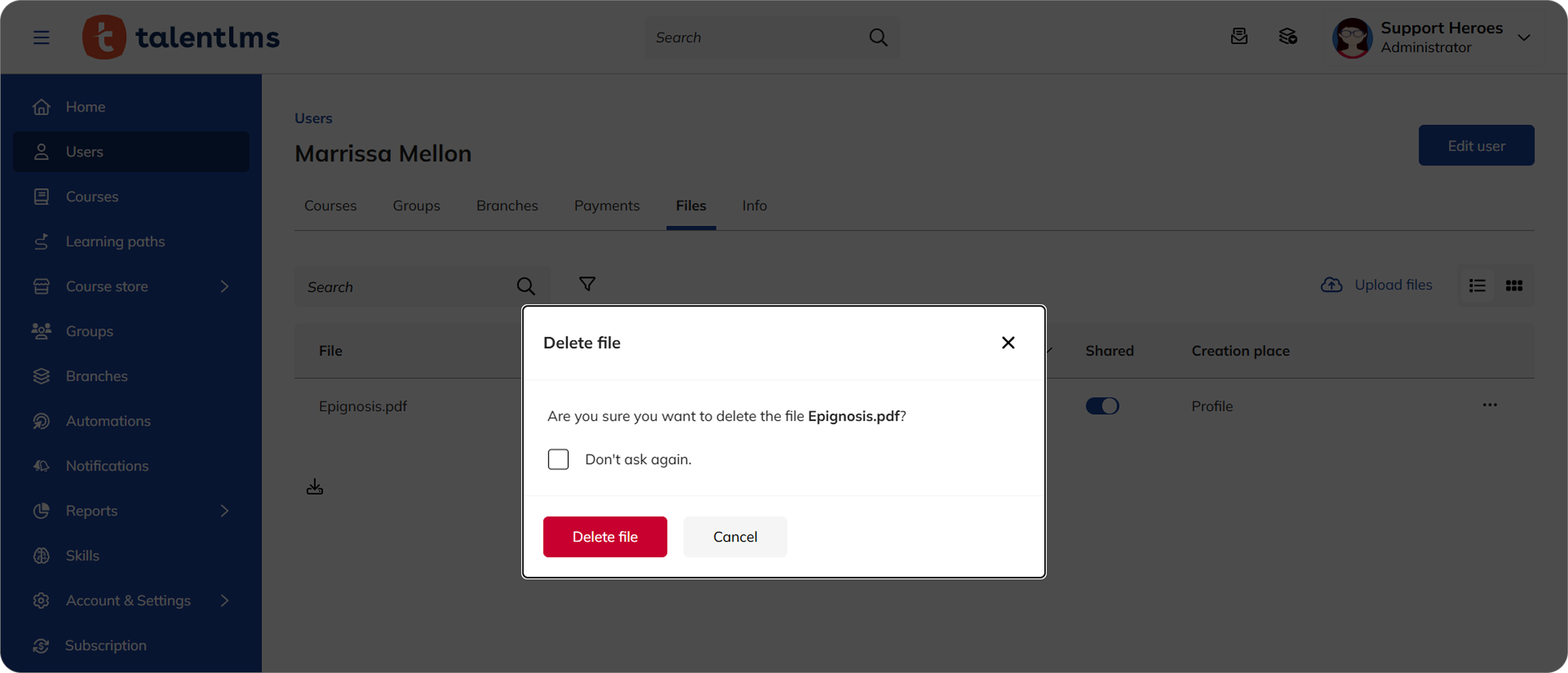Screen dimensions: 1568x673
Task: Open the Support Heroes account dropdown
Action: tap(1524, 37)
